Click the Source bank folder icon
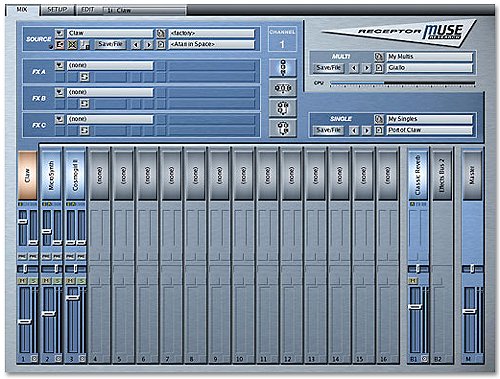This screenshot has height=379, width=500. click(x=161, y=33)
